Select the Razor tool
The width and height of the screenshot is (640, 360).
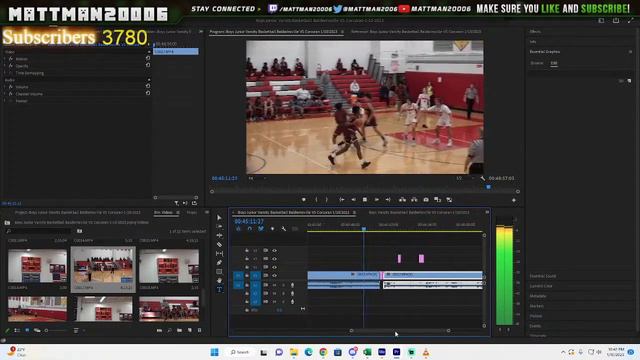219,244
